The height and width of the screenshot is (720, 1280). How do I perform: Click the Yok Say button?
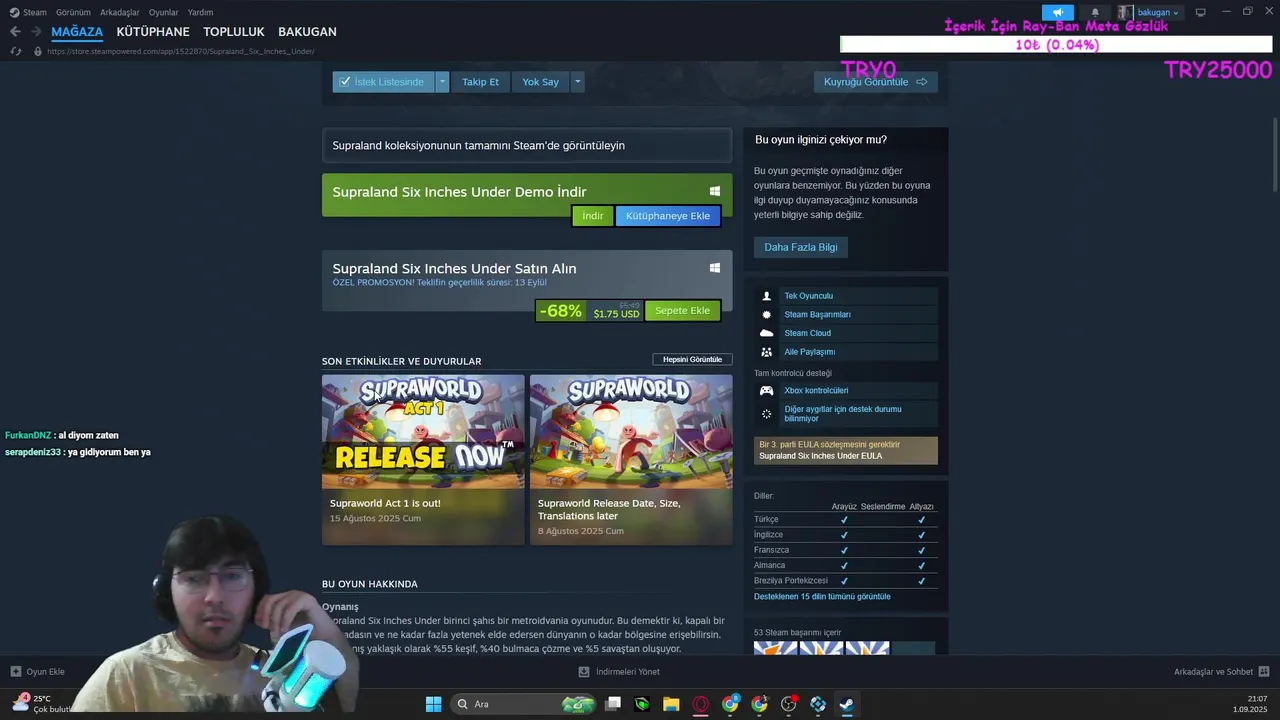click(x=540, y=82)
